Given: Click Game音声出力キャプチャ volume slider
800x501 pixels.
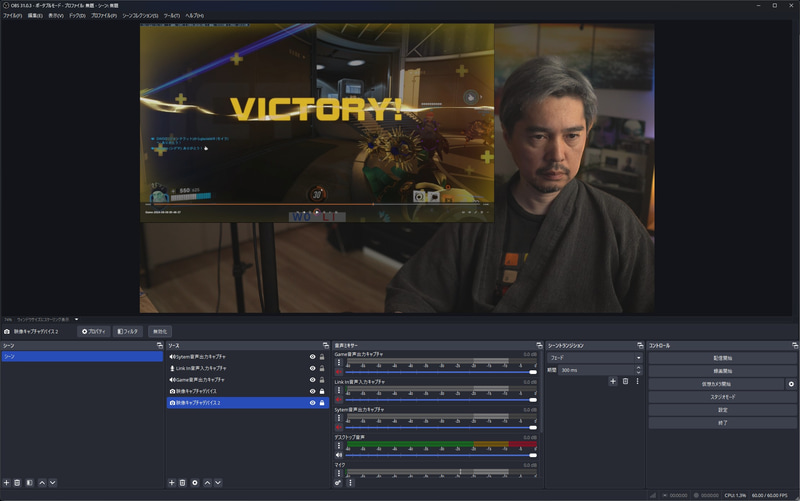Looking at the screenshot, I should [441, 372].
